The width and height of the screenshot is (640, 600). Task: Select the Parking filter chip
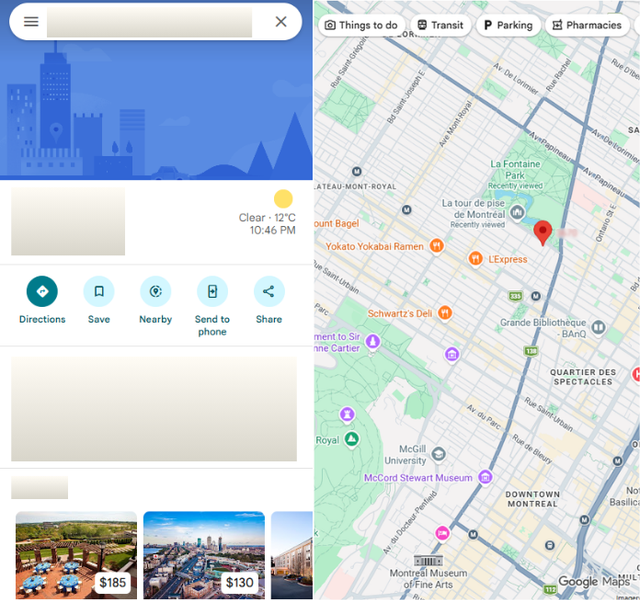point(508,25)
